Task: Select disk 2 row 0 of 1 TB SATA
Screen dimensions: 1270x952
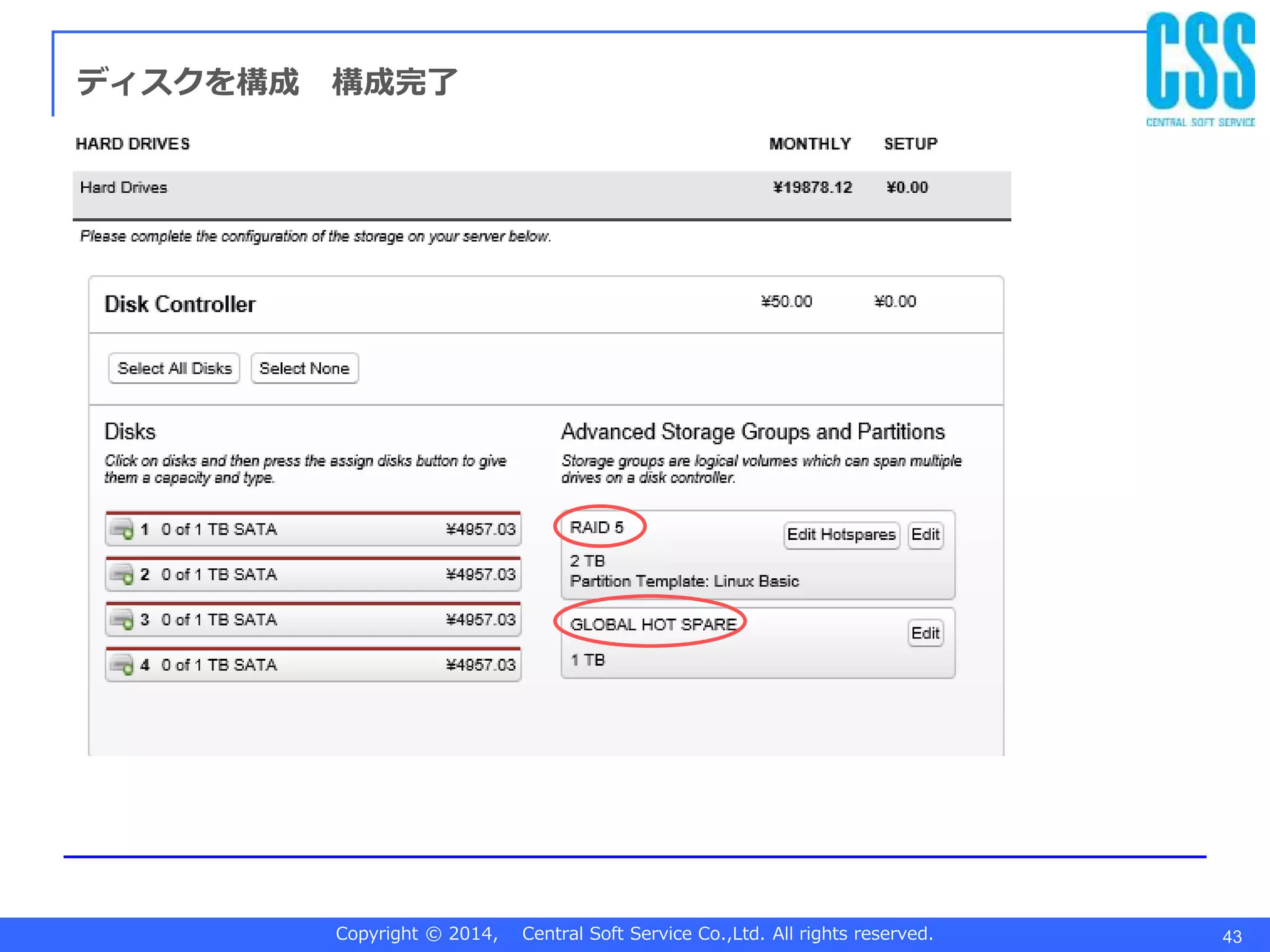Action: point(313,575)
